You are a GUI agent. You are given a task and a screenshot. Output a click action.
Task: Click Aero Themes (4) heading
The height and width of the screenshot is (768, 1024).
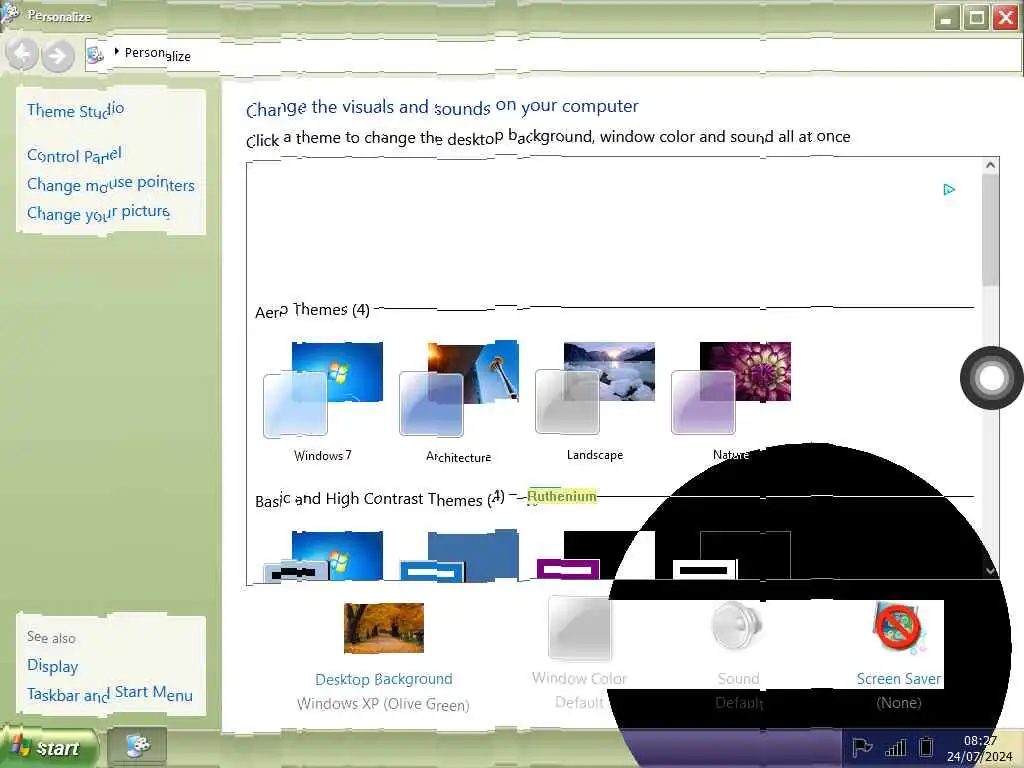[312, 310]
